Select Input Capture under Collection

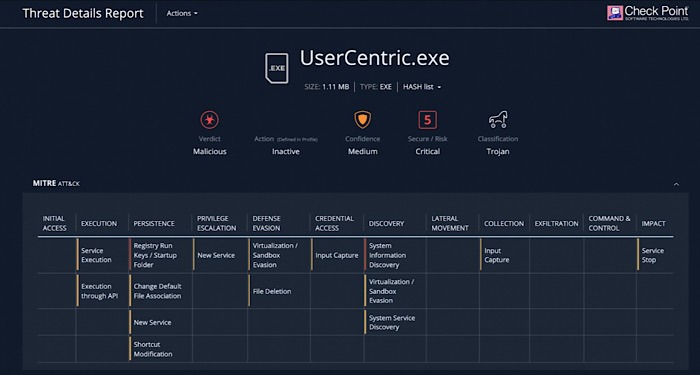496,255
